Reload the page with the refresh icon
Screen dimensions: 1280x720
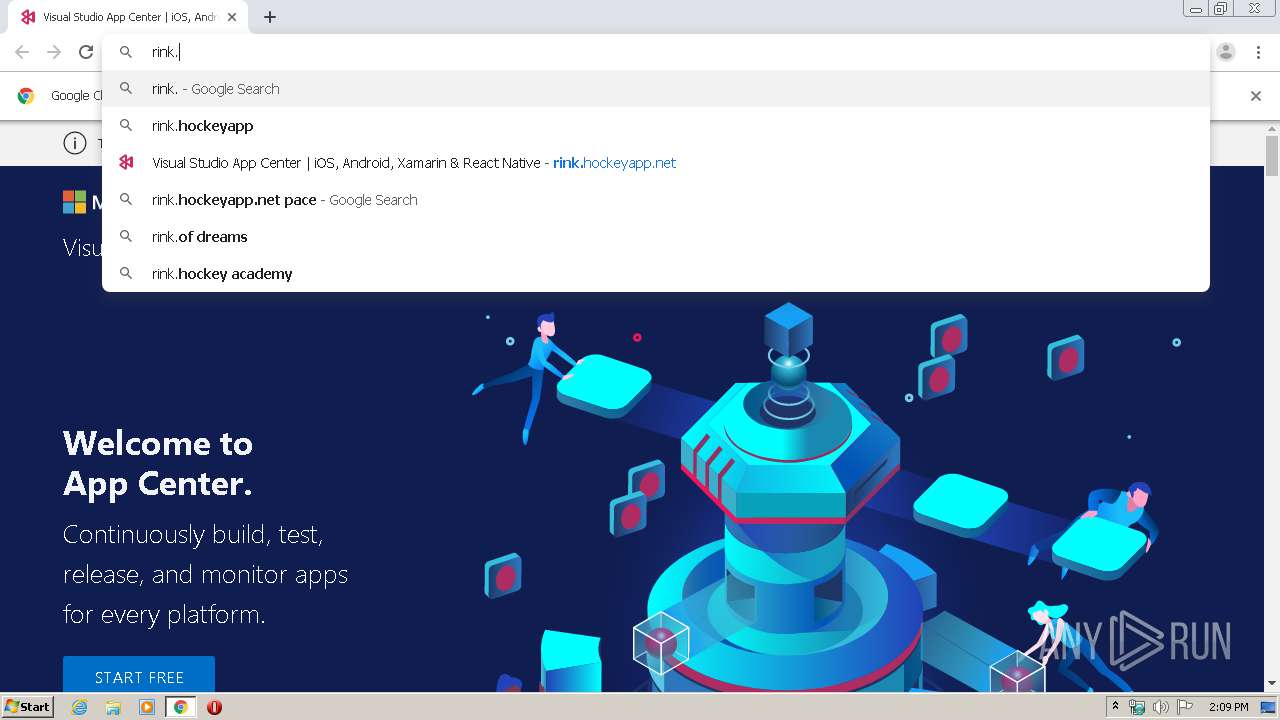tap(86, 52)
